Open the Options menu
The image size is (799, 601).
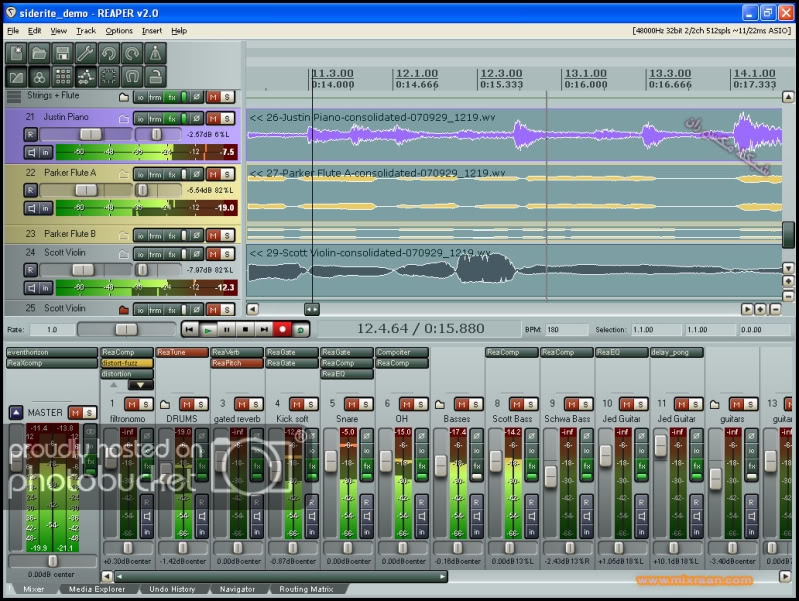tap(119, 31)
